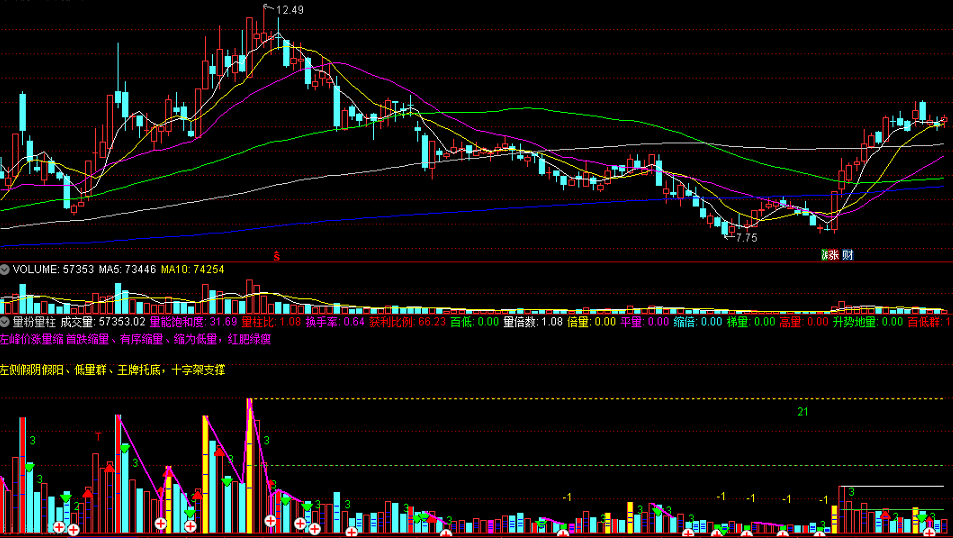
Task: Click the 成交量: 57353.02 readout
Action: pyautogui.click(x=103, y=322)
